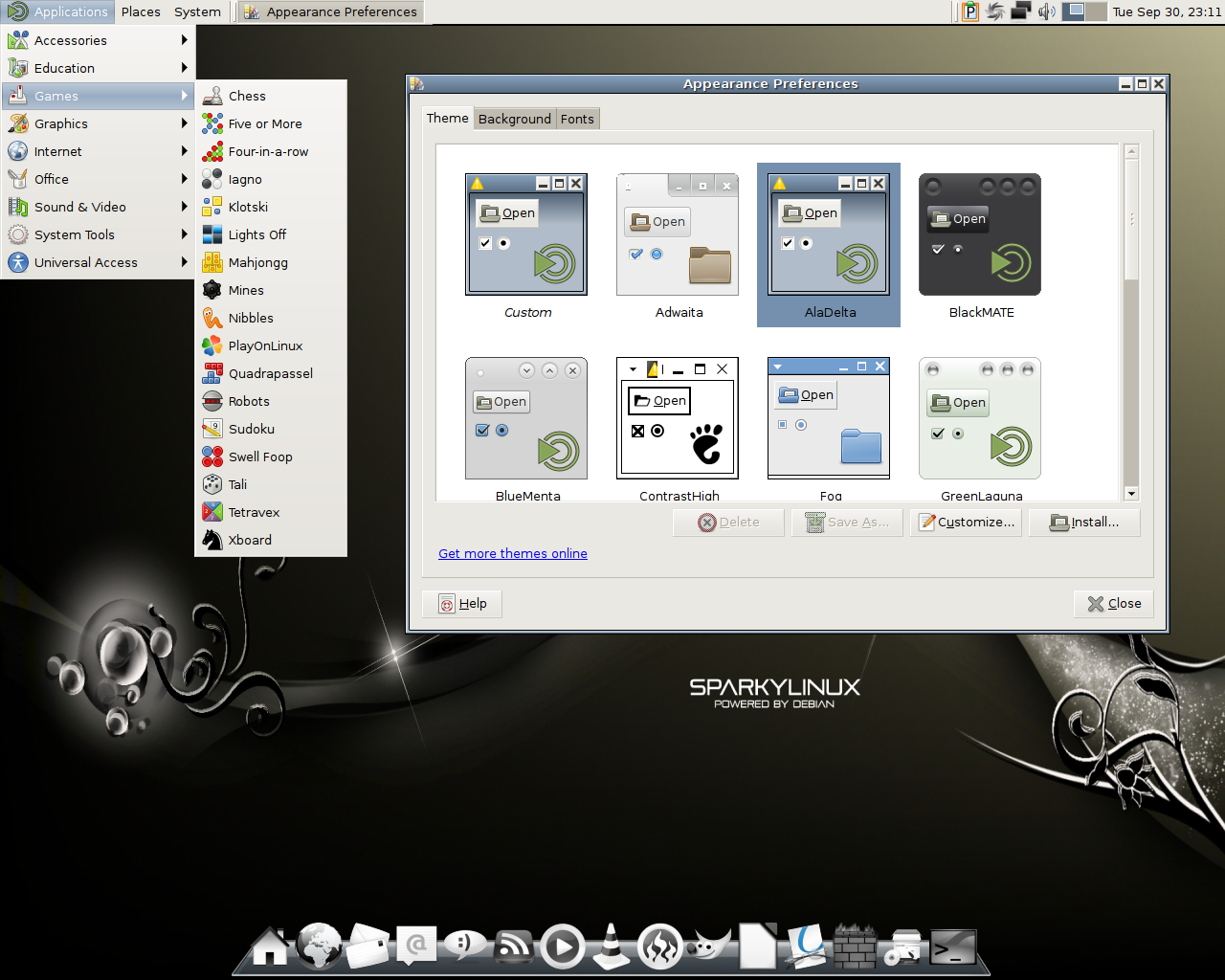Expand the Internet submenu
1225x980 pixels.
click(x=98, y=151)
